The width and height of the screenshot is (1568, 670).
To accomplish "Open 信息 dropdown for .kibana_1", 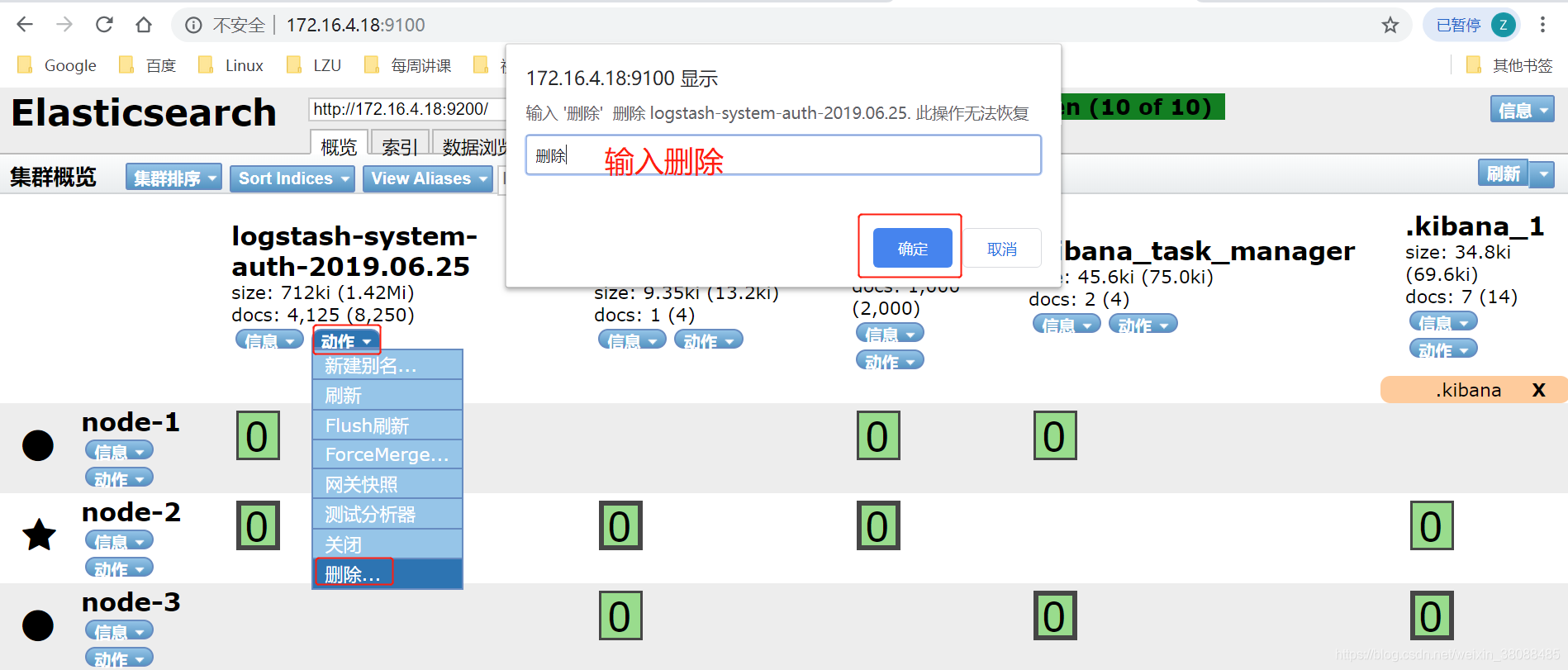I will click(x=1443, y=321).
